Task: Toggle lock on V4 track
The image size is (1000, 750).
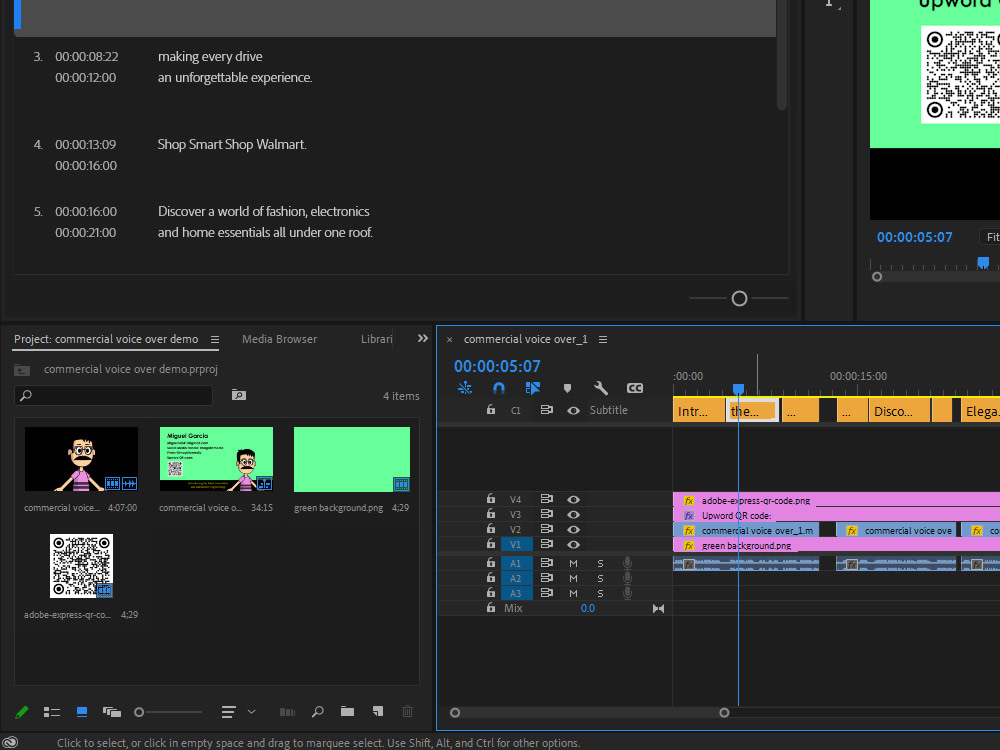Action: (490, 499)
